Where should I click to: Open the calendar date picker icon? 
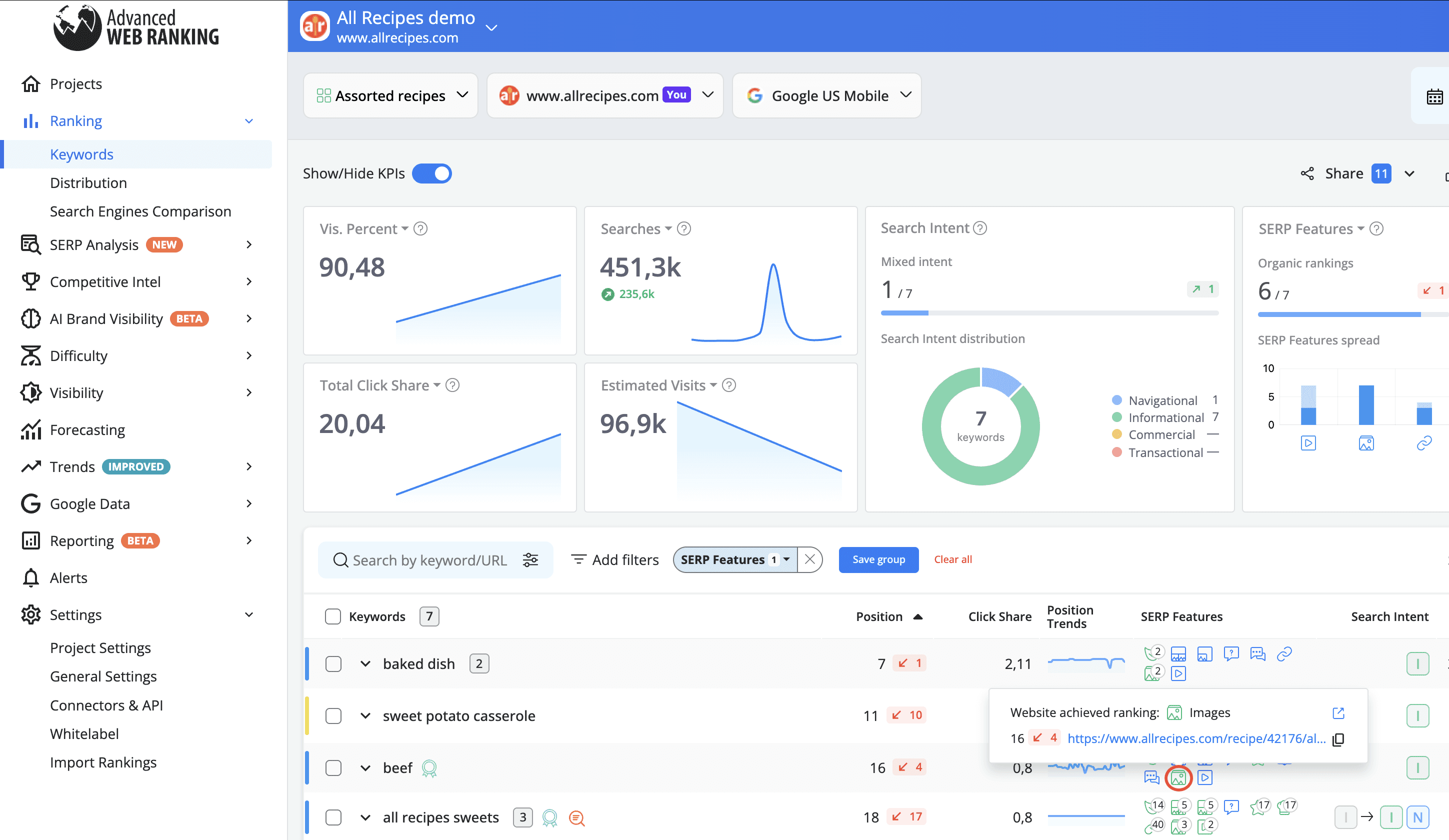coord(1434,96)
